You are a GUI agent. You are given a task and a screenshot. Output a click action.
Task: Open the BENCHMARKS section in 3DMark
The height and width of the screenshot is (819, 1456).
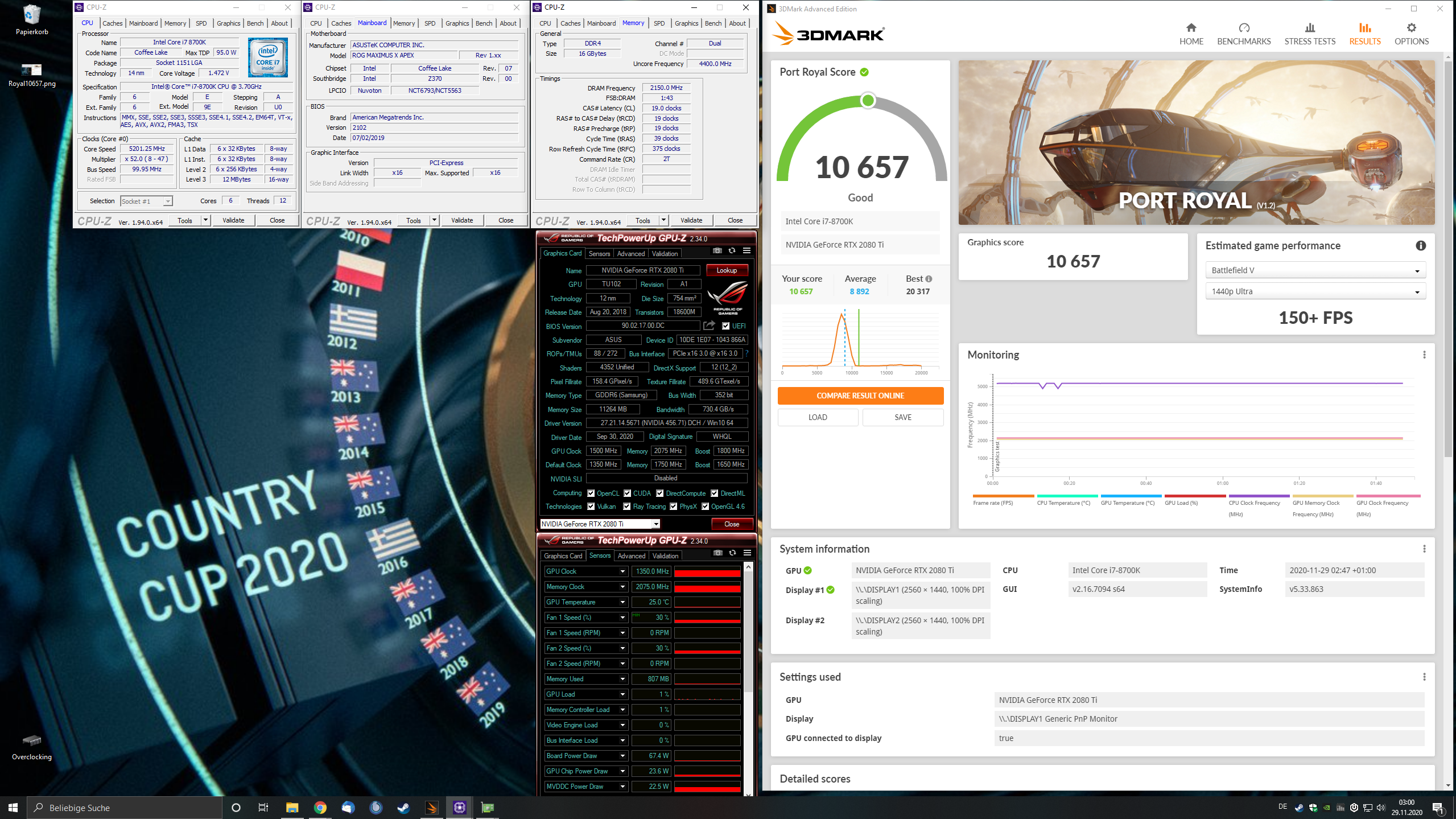(x=1244, y=34)
